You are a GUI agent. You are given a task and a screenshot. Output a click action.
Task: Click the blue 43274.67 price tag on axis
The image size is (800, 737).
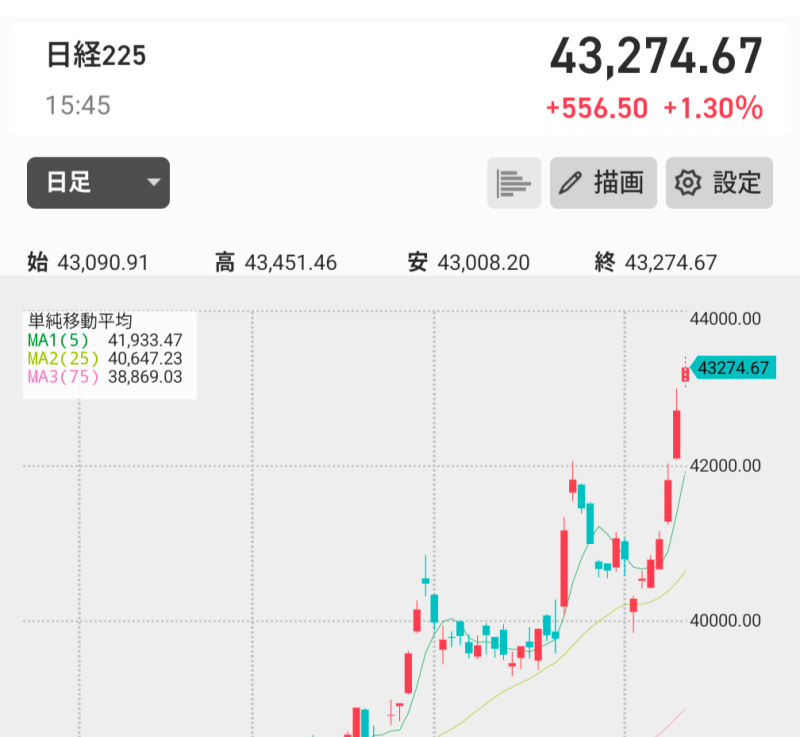[x=733, y=368]
